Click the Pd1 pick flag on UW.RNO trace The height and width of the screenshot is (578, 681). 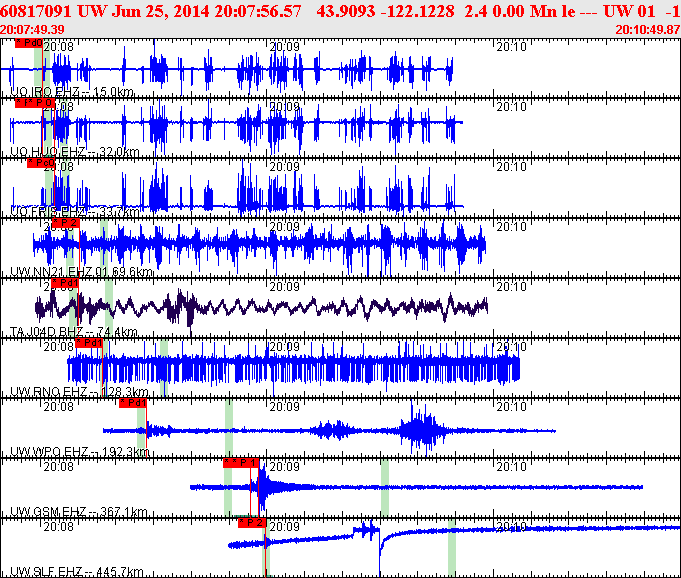point(89,343)
